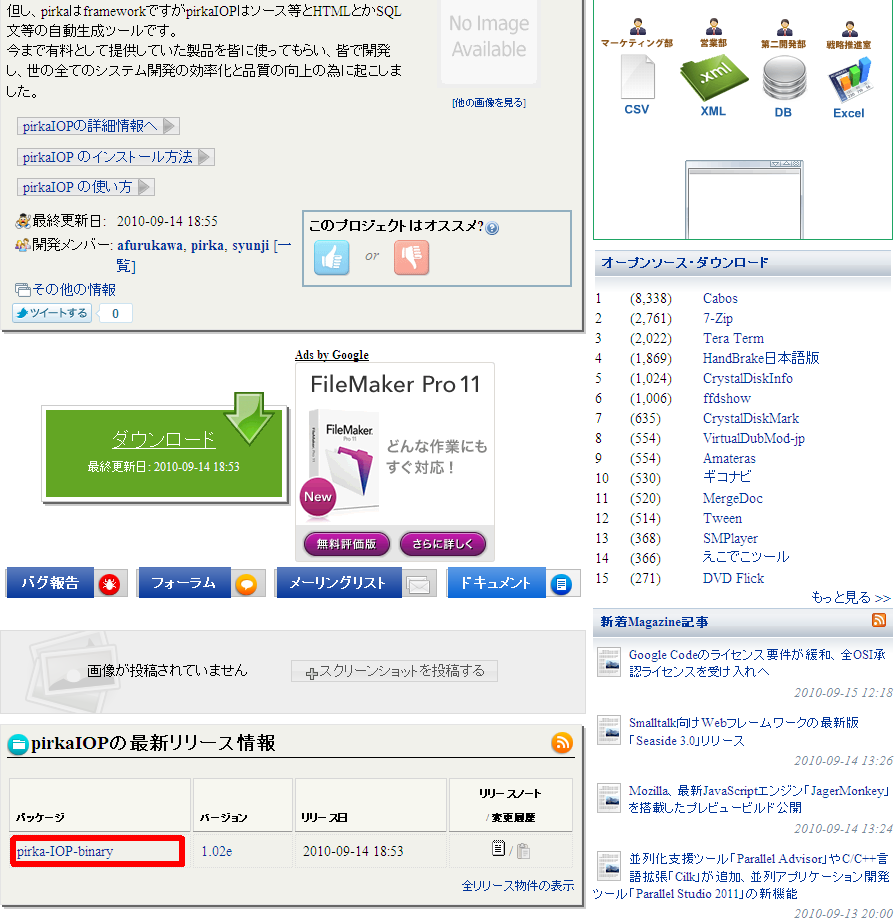The height and width of the screenshot is (920, 895).
Task: Click the thumbs up recommend icon
Action: [x=332, y=257]
